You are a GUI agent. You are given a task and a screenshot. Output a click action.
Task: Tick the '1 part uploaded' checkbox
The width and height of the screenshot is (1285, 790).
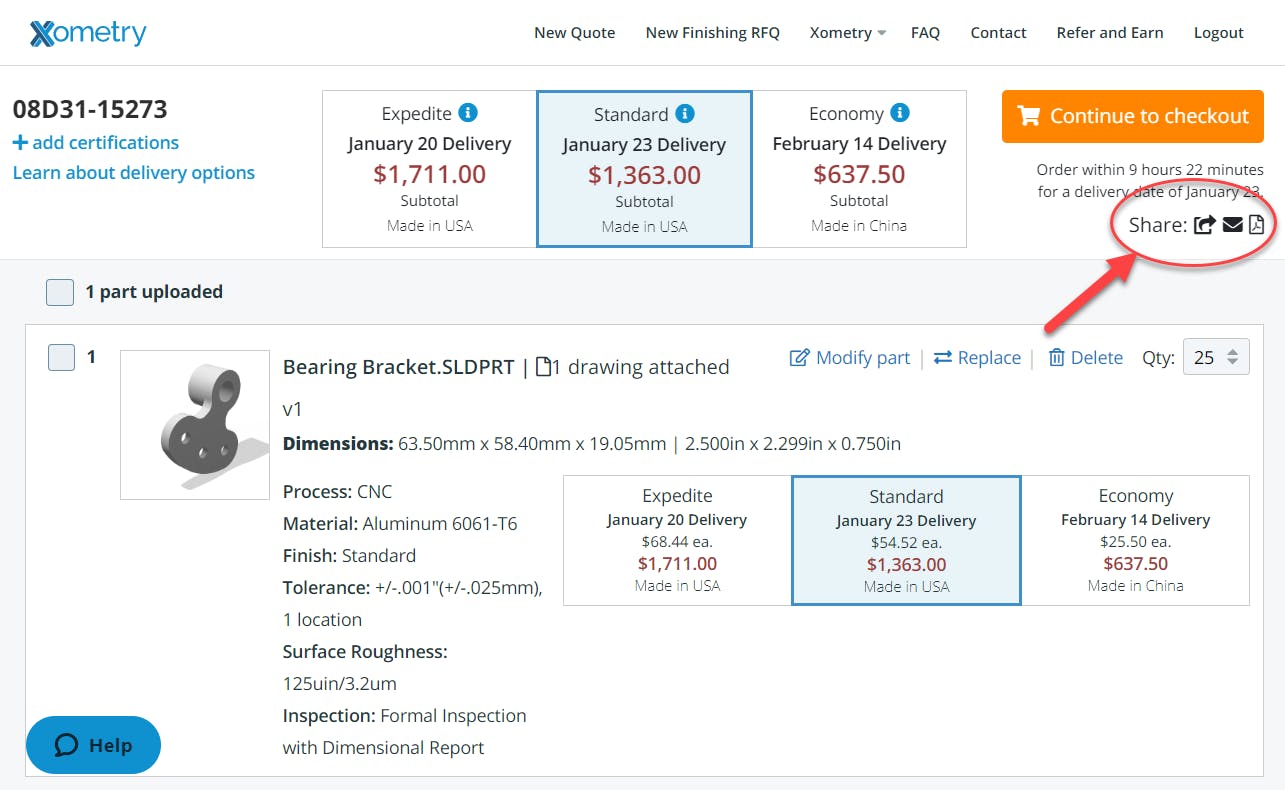(60, 292)
